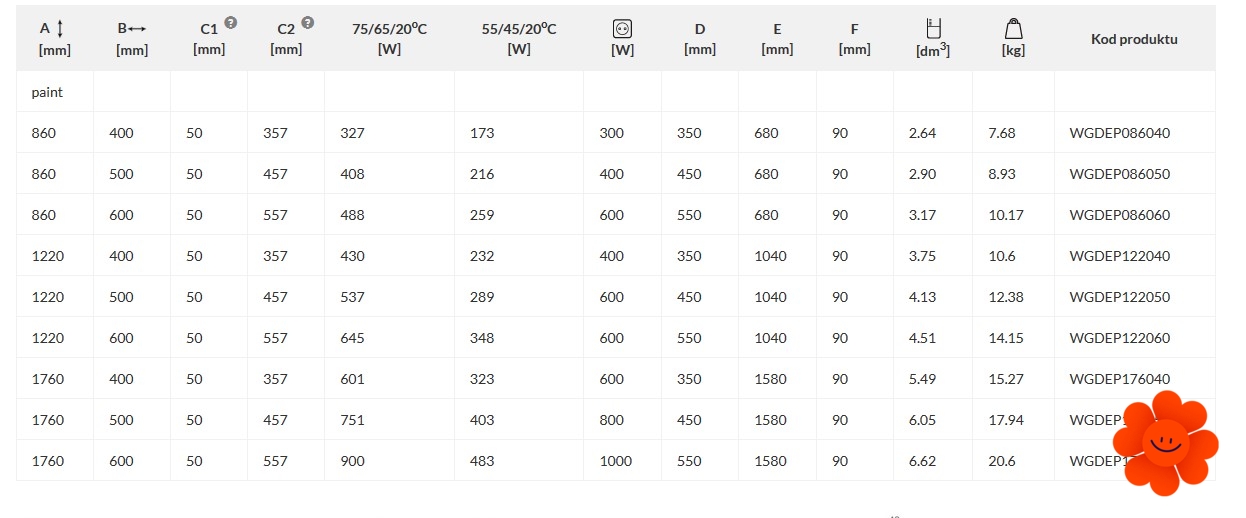Click the question mark icon beside C2
Screen dimensions: 1246x518
pyautogui.click(x=308, y=23)
